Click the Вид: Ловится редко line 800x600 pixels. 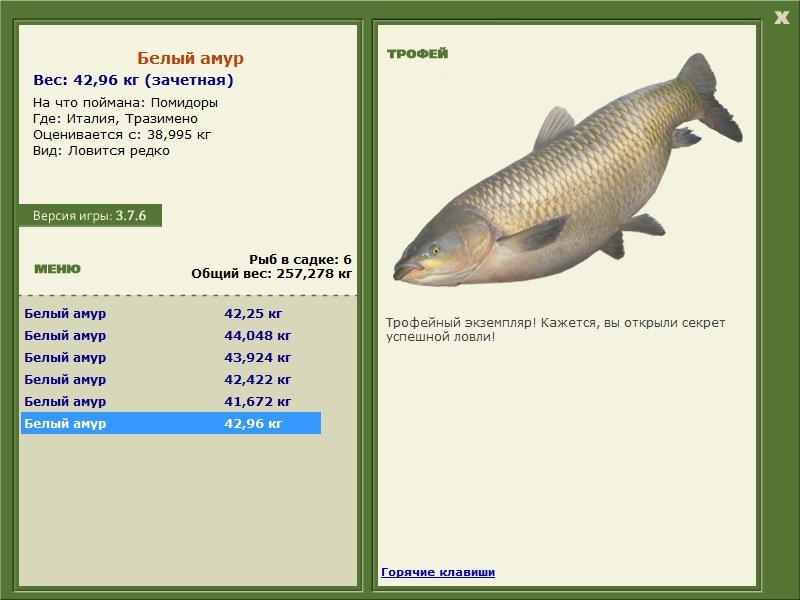pyautogui.click(x=101, y=151)
